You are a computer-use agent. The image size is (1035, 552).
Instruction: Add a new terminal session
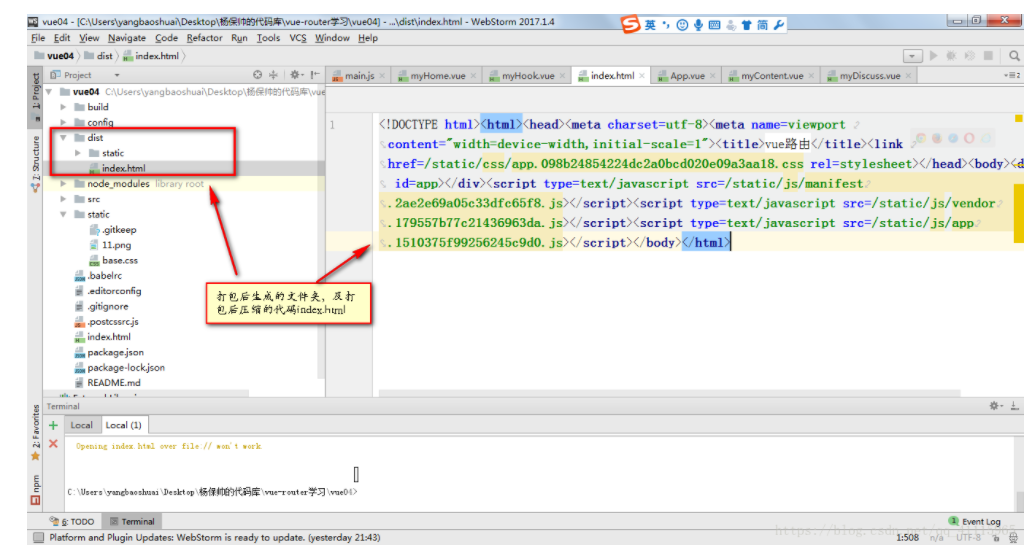coord(53,426)
